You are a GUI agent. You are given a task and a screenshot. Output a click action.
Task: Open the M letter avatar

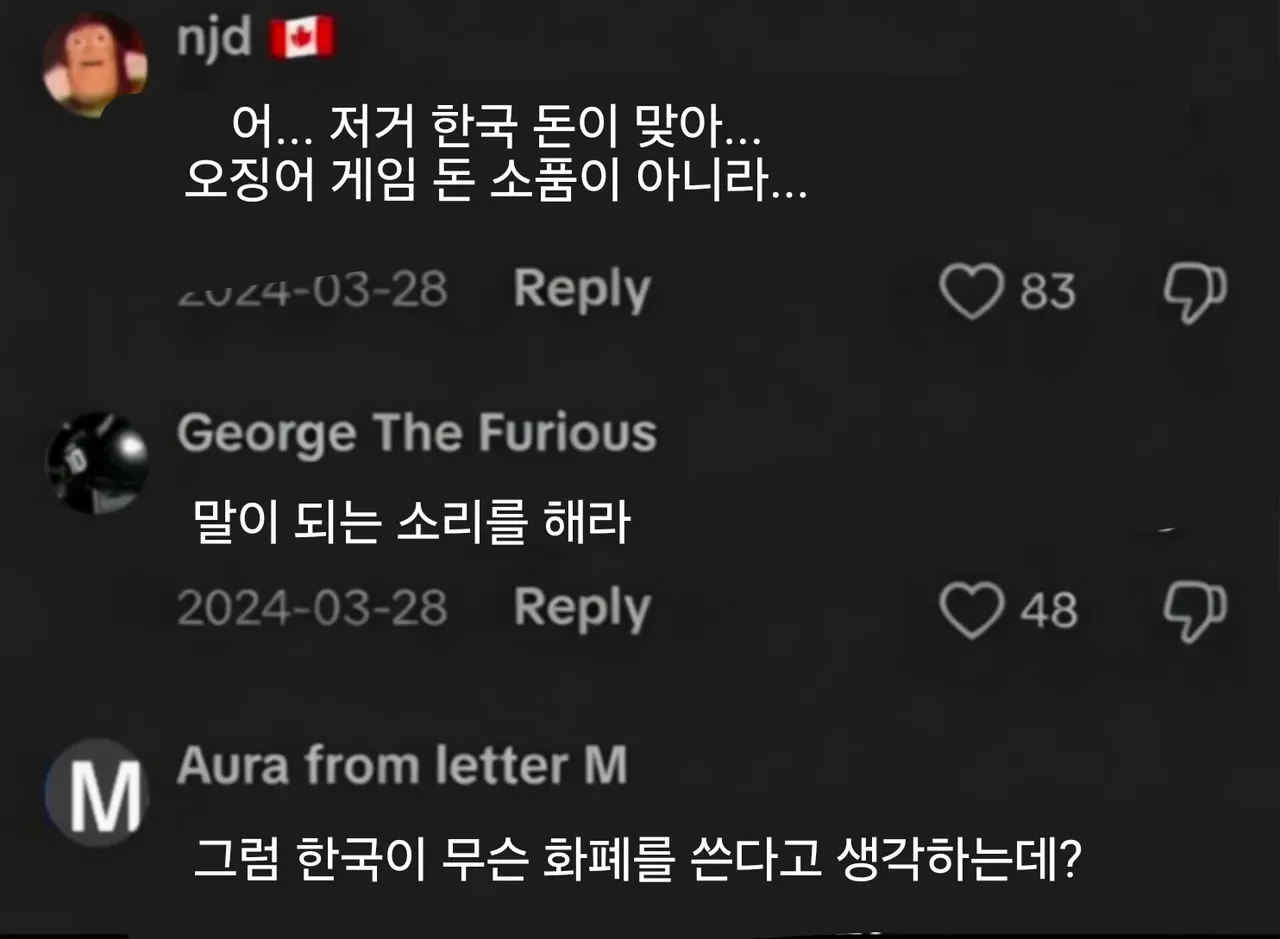click(97, 793)
